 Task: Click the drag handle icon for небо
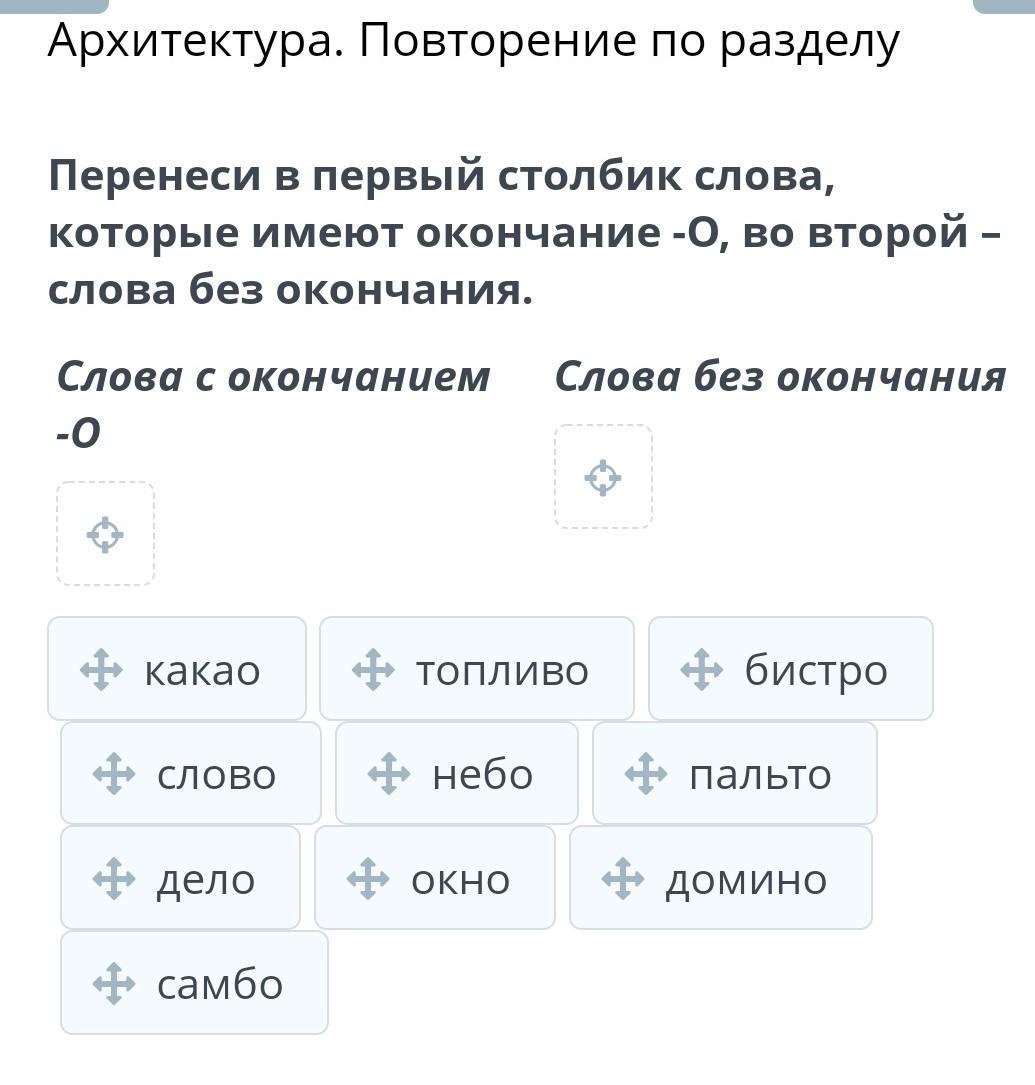pos(389,774)
